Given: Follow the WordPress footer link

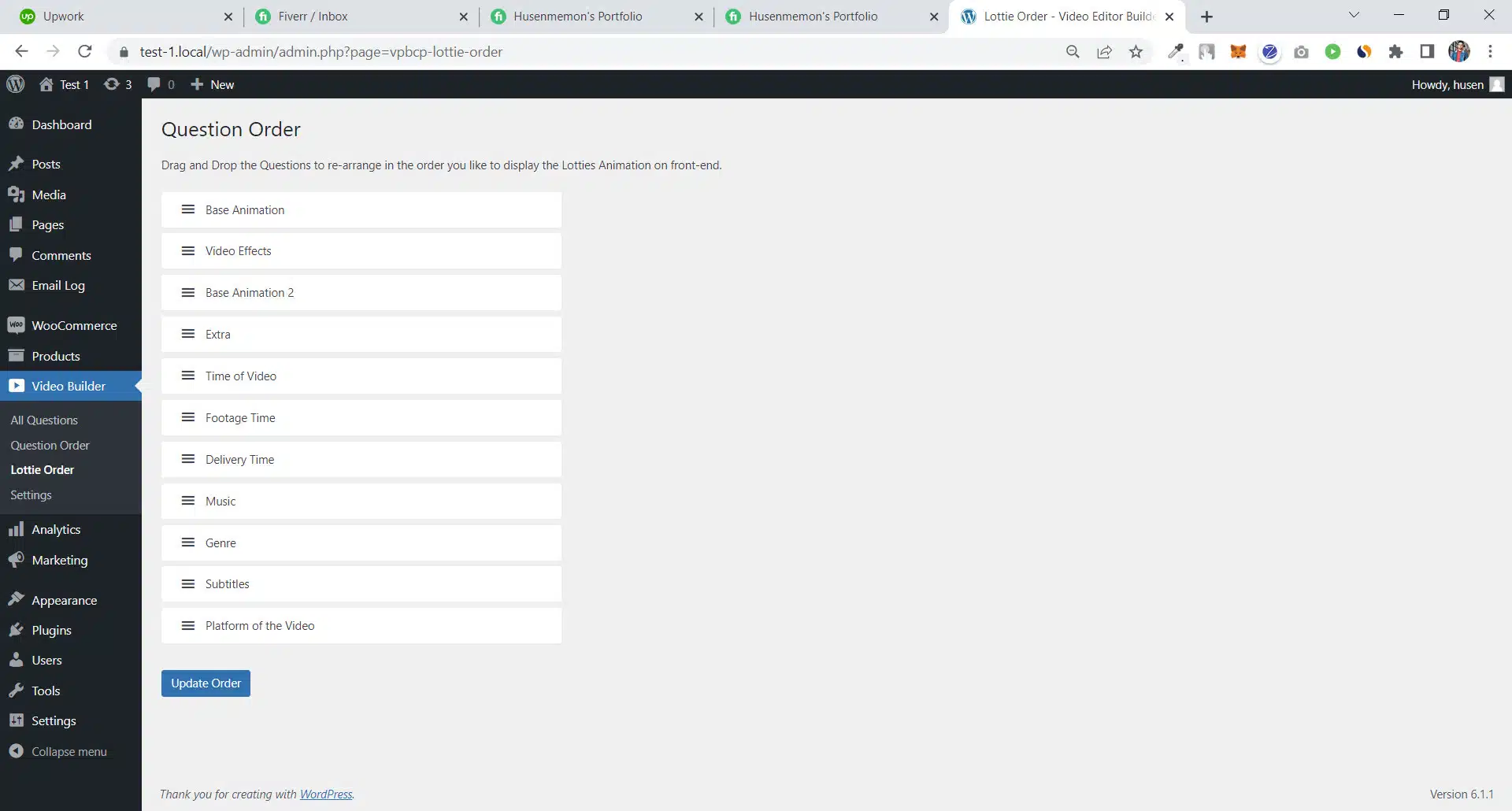Looking at the screenshot, I should 326,794.
